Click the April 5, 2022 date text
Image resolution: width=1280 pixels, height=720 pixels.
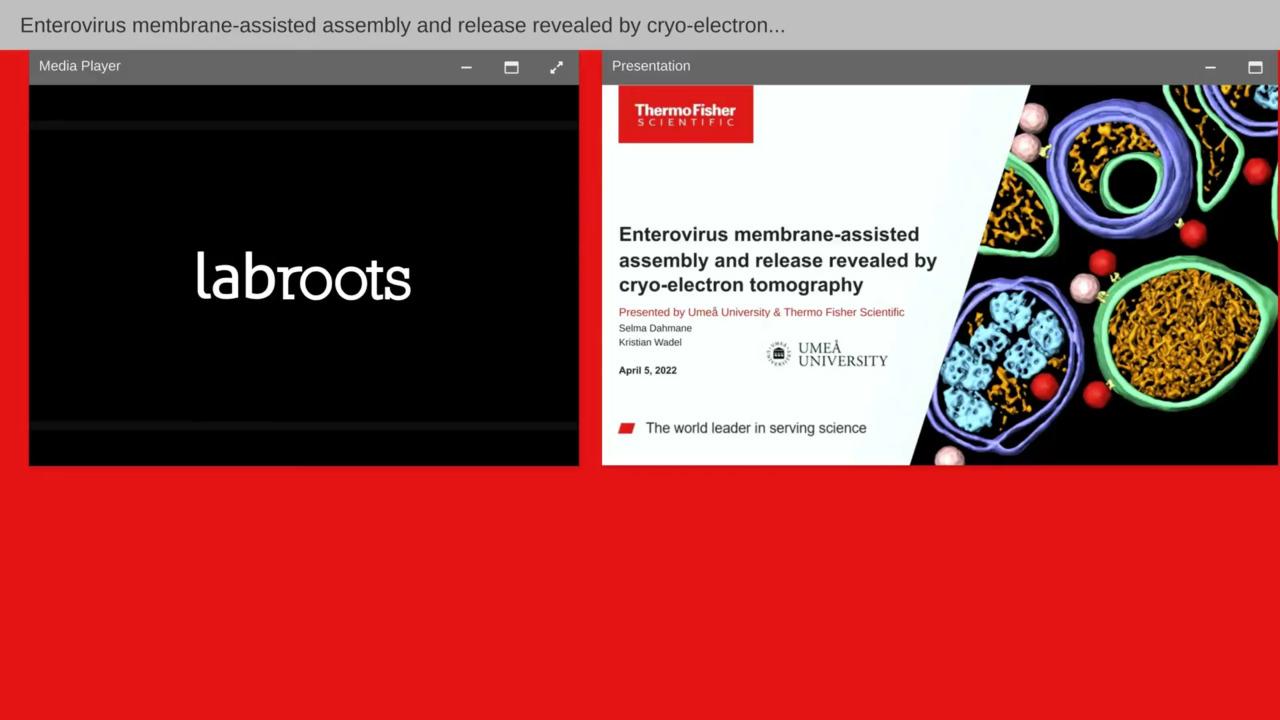click(x=647, y=370)
